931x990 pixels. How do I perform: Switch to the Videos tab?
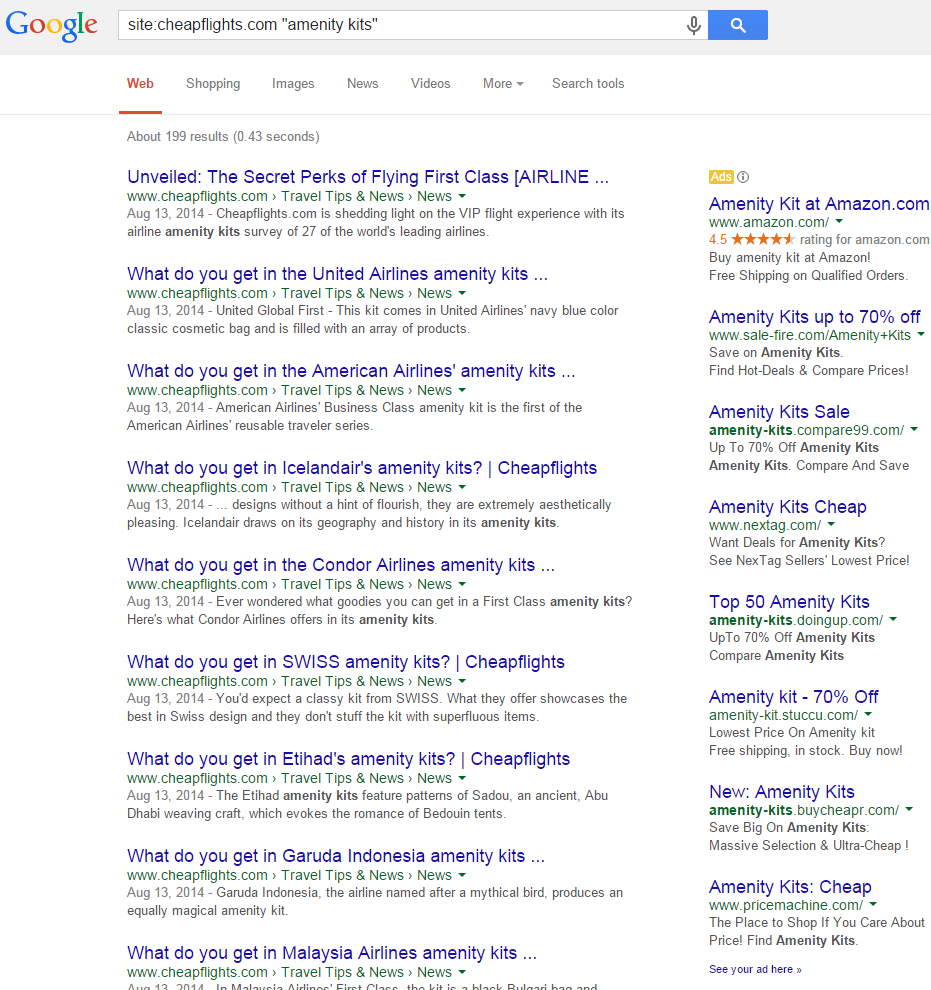(430, 83)
